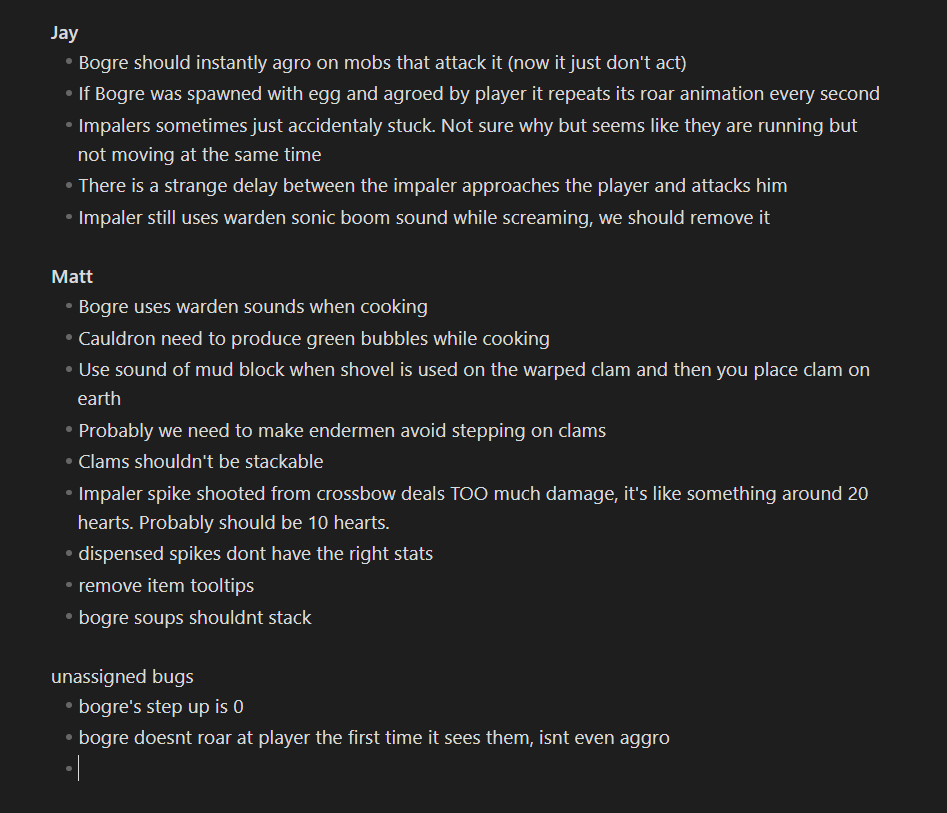
Task: Click the dispensed spikes stats line
Action: [255, 554]
